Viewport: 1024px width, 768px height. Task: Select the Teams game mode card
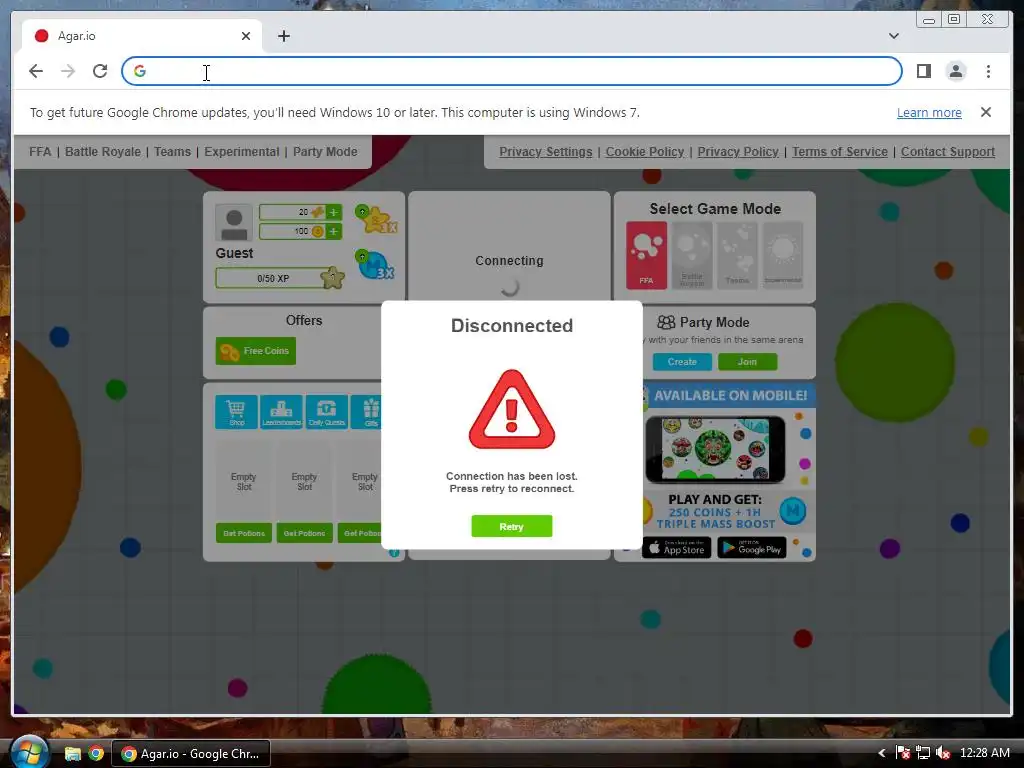click(737, 255)
